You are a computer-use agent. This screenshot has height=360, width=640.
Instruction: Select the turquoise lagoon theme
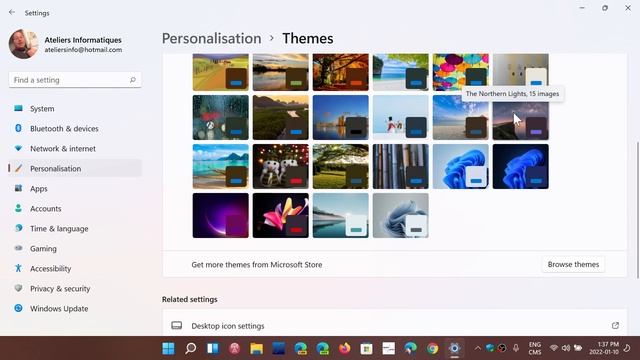pos(220,167)
